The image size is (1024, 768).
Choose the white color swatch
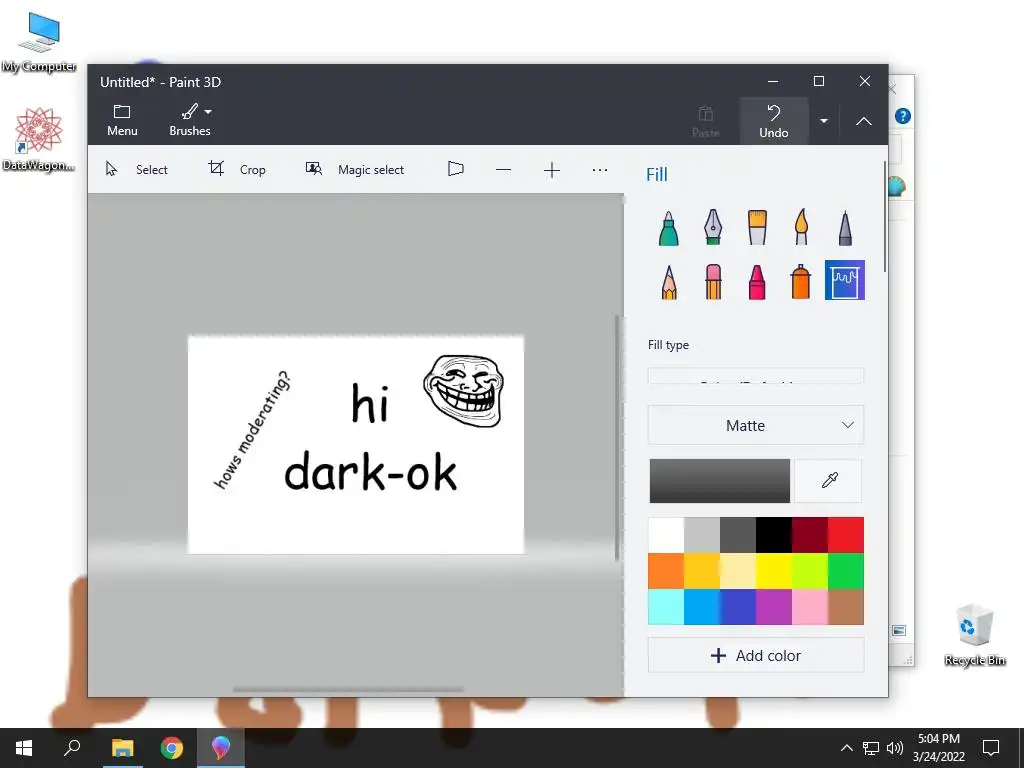tap(665, 535)
